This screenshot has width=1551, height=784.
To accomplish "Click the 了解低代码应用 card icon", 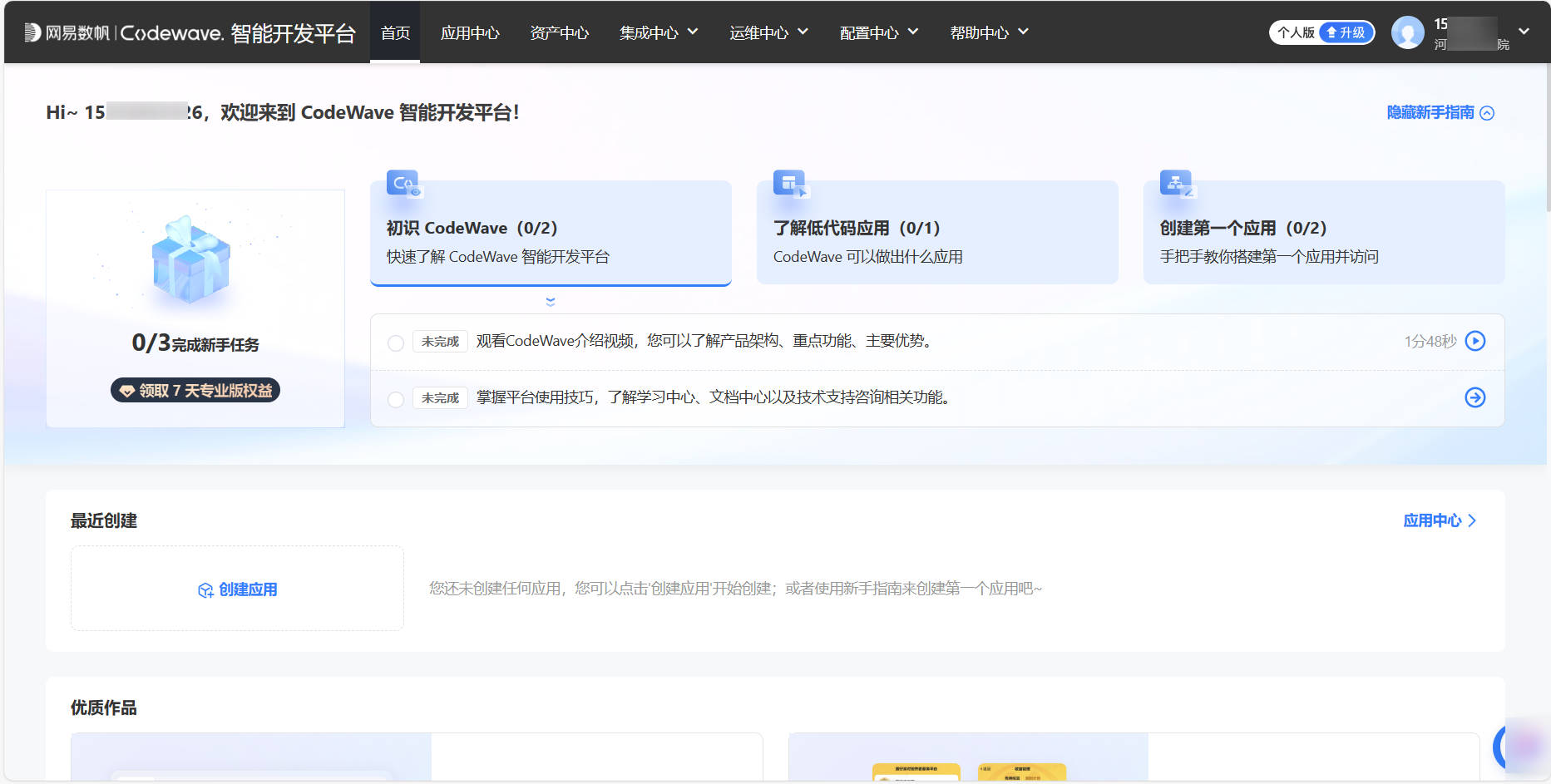I will [791, 183].
